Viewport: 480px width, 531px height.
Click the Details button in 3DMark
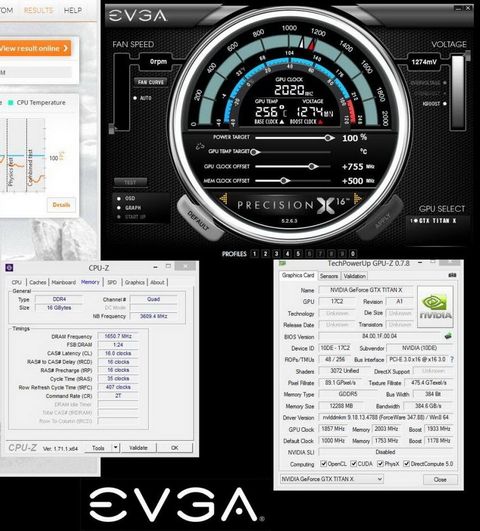pyautogui.click(x=61, y=205)
